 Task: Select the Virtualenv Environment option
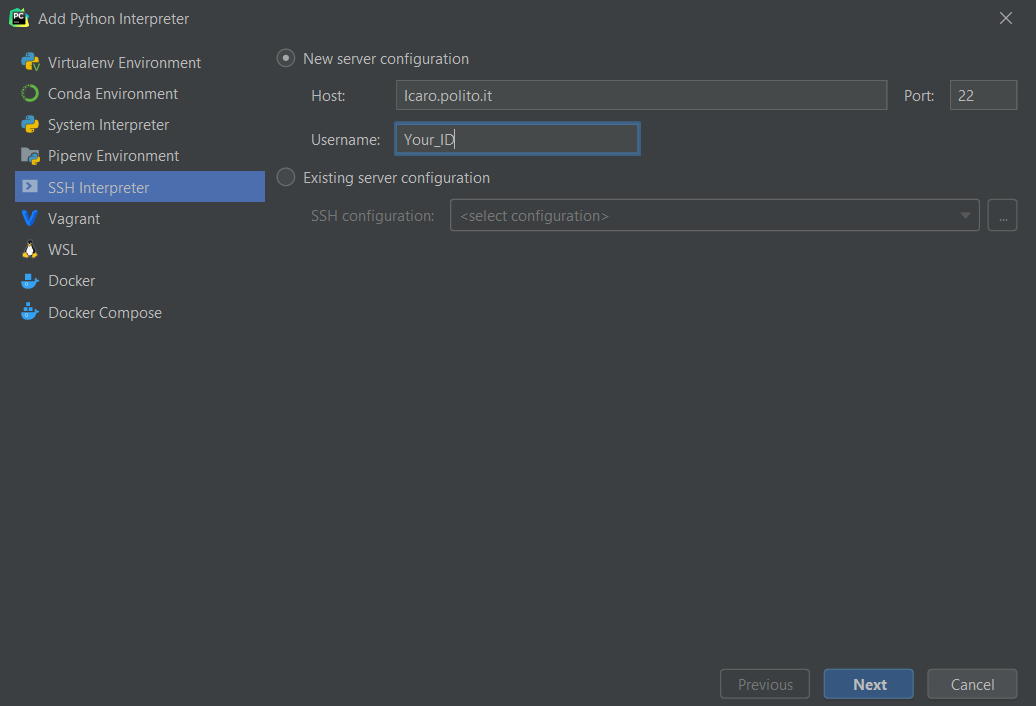pyautogui.click(x=123, y=62)
